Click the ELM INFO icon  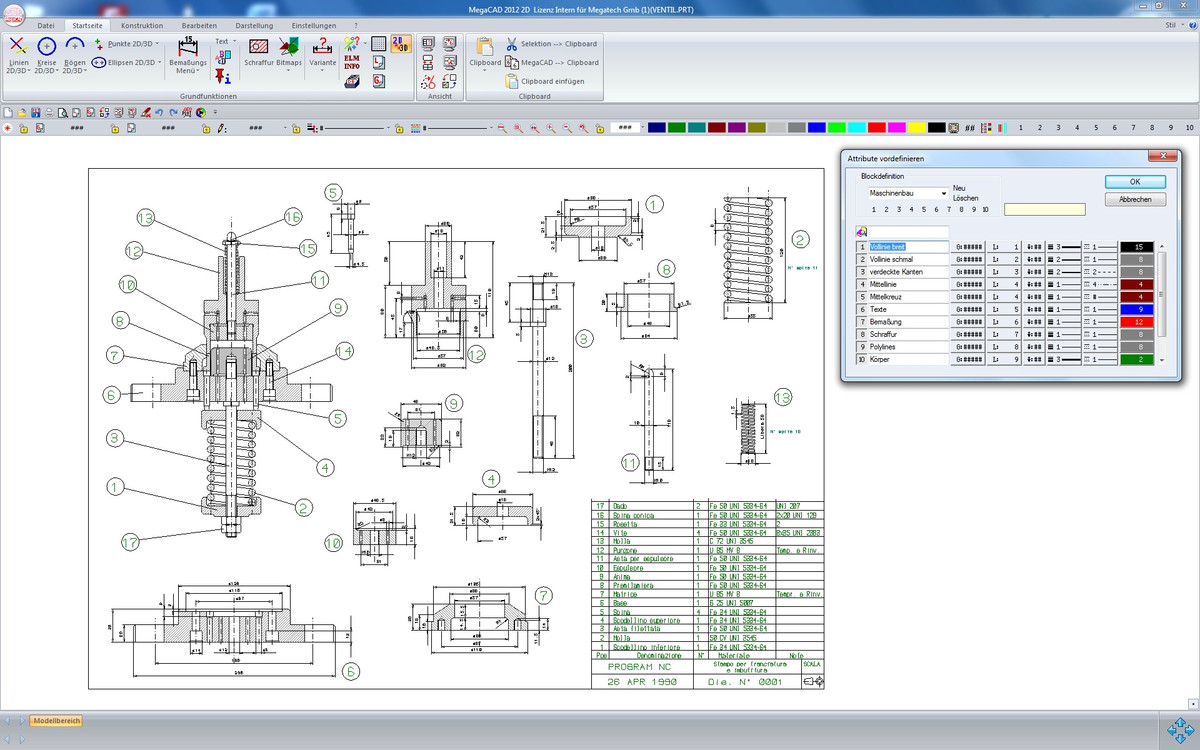coord(352,62)
